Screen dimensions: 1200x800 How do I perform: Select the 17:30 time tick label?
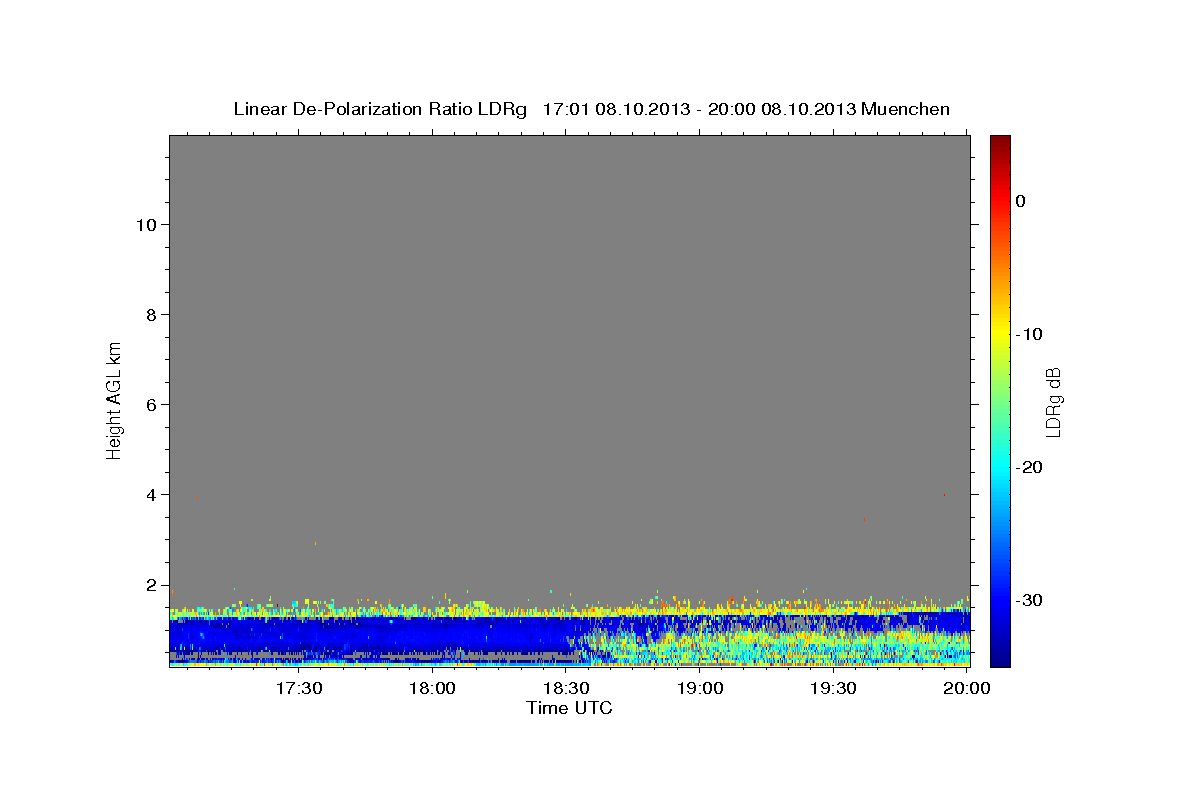pyautogui.click(x=299, y=688)
